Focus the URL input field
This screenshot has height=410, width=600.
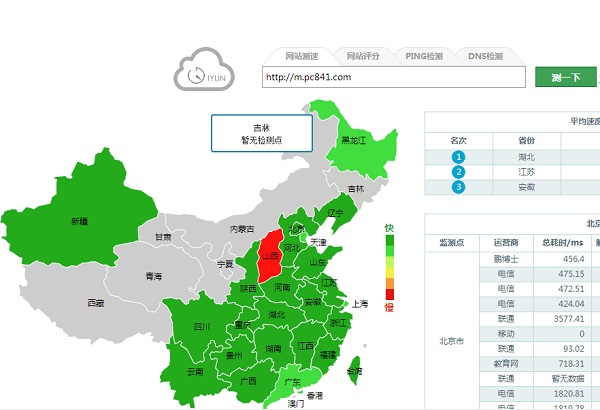click(392, 77)
